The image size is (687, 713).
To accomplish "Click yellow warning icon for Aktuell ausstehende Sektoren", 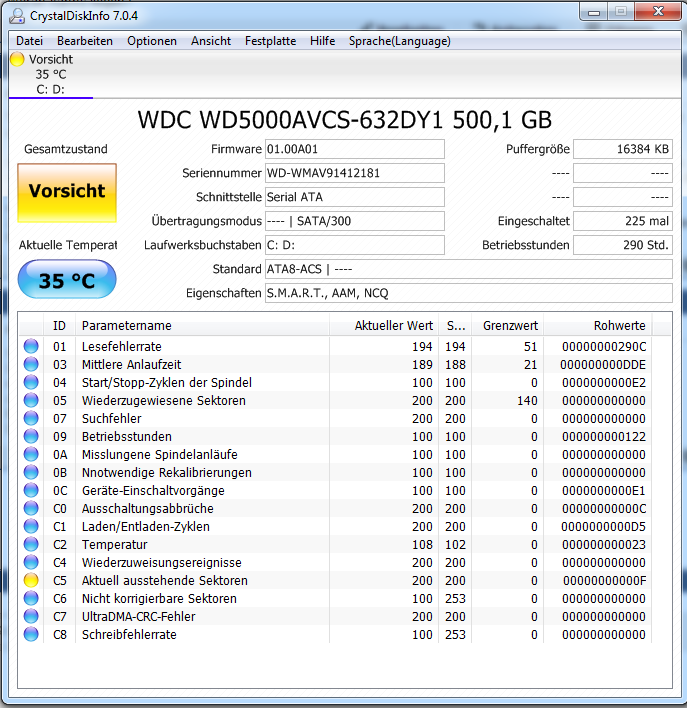I will (31, 580).
